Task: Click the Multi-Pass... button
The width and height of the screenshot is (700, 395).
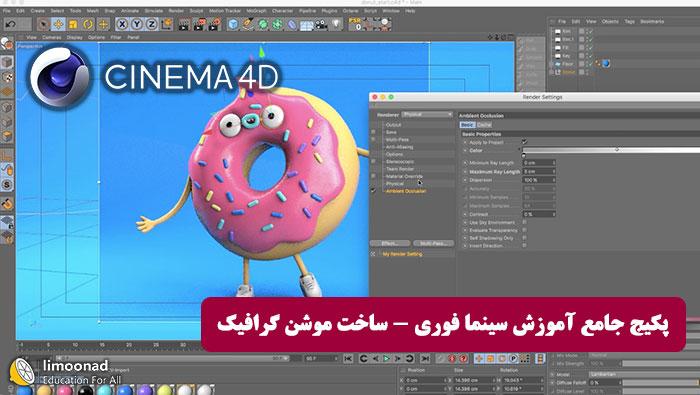Action: click(433, 243)
